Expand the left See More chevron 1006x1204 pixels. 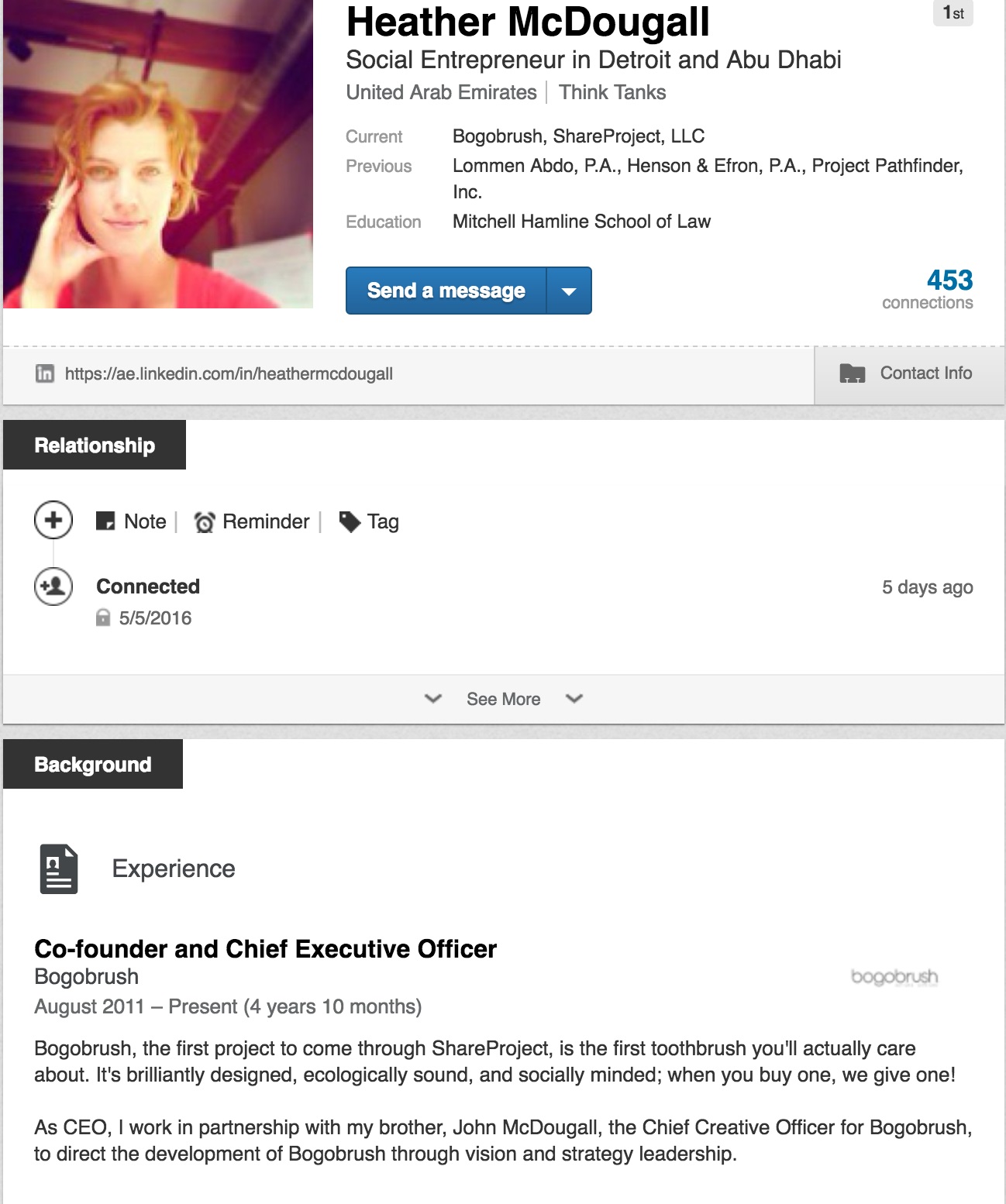pos(433,699)
